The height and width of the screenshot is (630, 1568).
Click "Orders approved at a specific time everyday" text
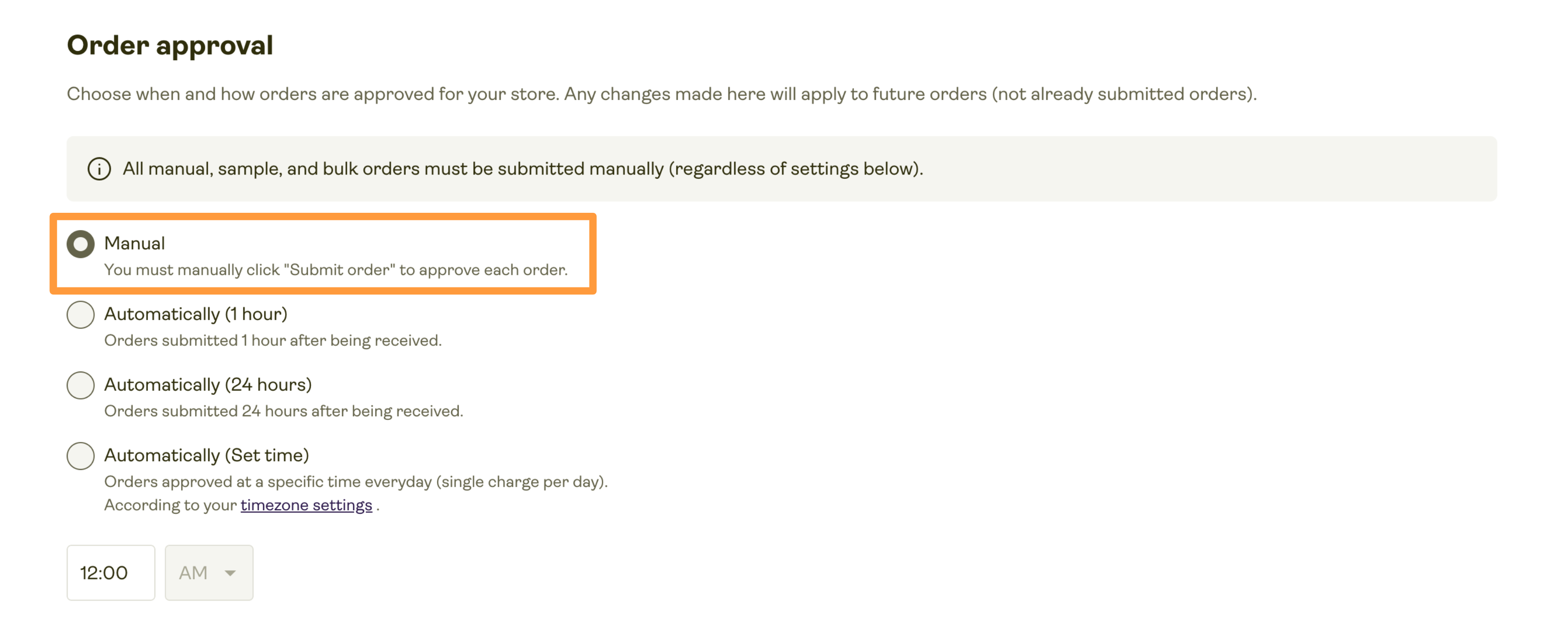click(356, 482)
